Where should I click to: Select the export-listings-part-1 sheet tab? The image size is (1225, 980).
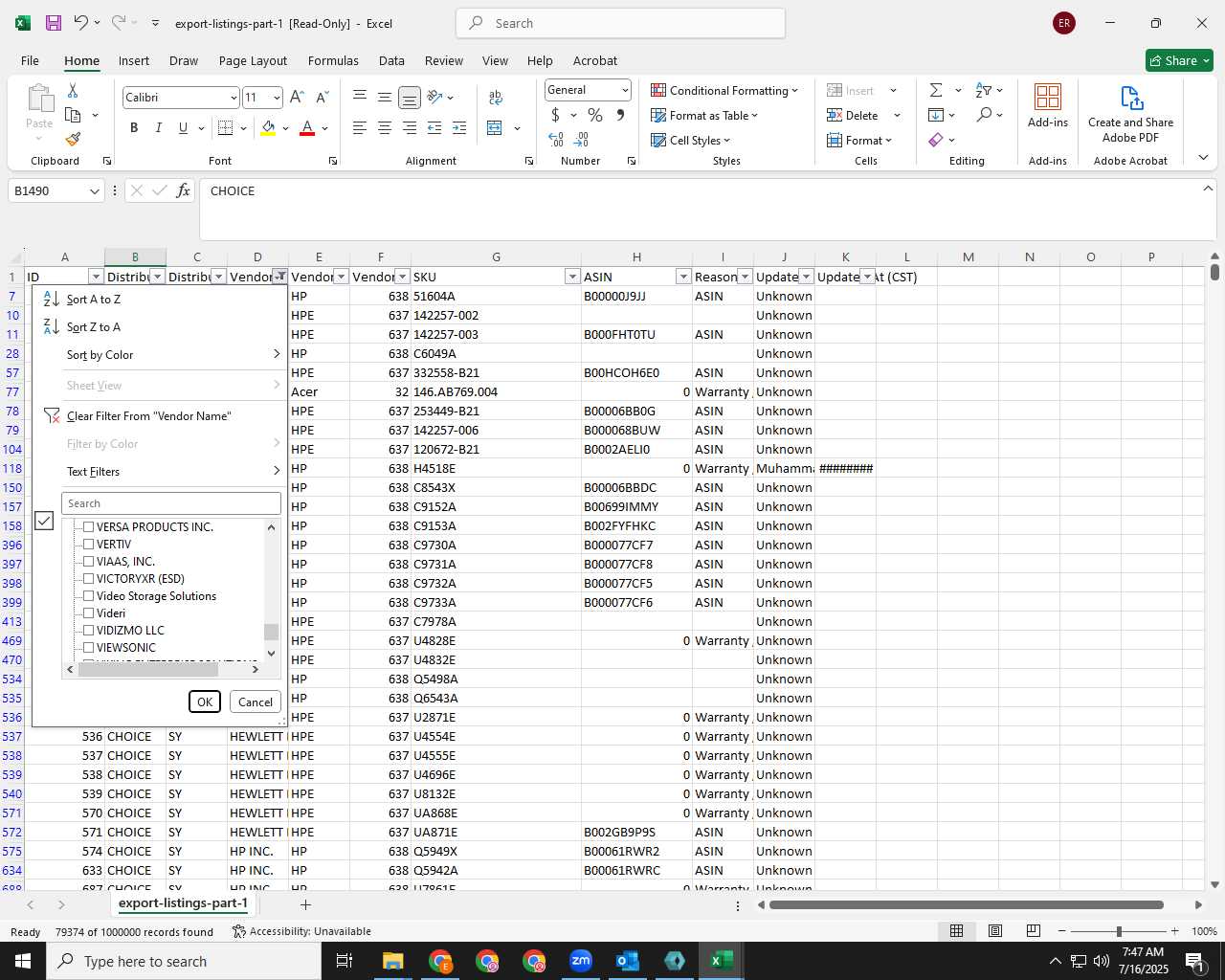pos(183,903)
